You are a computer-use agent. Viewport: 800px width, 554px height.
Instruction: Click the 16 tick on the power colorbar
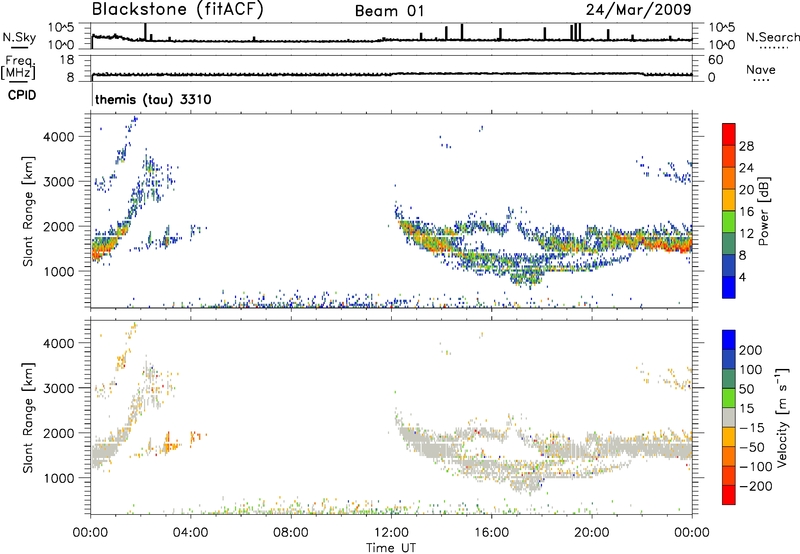pyautogui.click(x=746, y=212)
